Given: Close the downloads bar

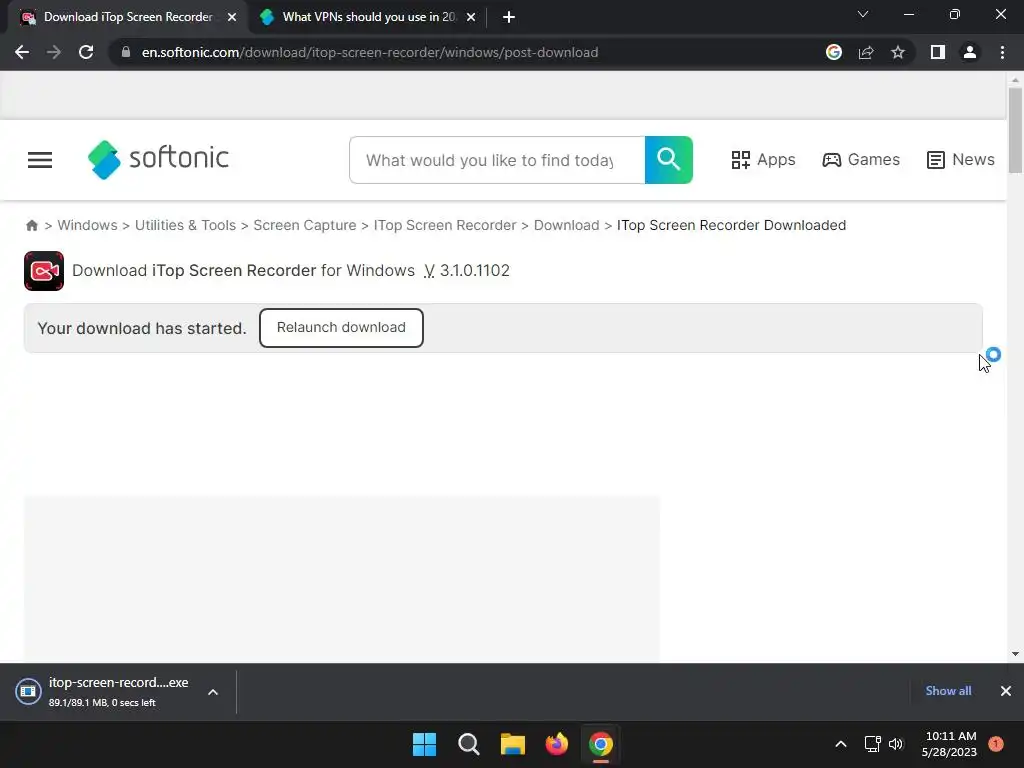Looking at the screenshot, I should click(x=1006, y=691).
